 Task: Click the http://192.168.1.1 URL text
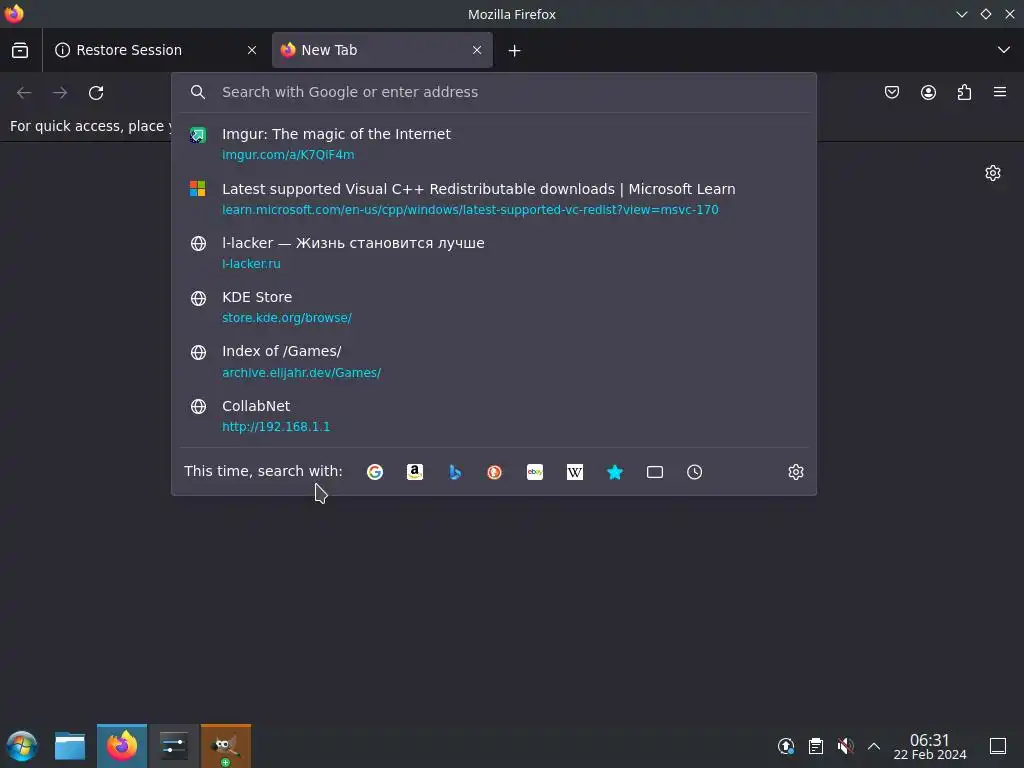point(276,427)
